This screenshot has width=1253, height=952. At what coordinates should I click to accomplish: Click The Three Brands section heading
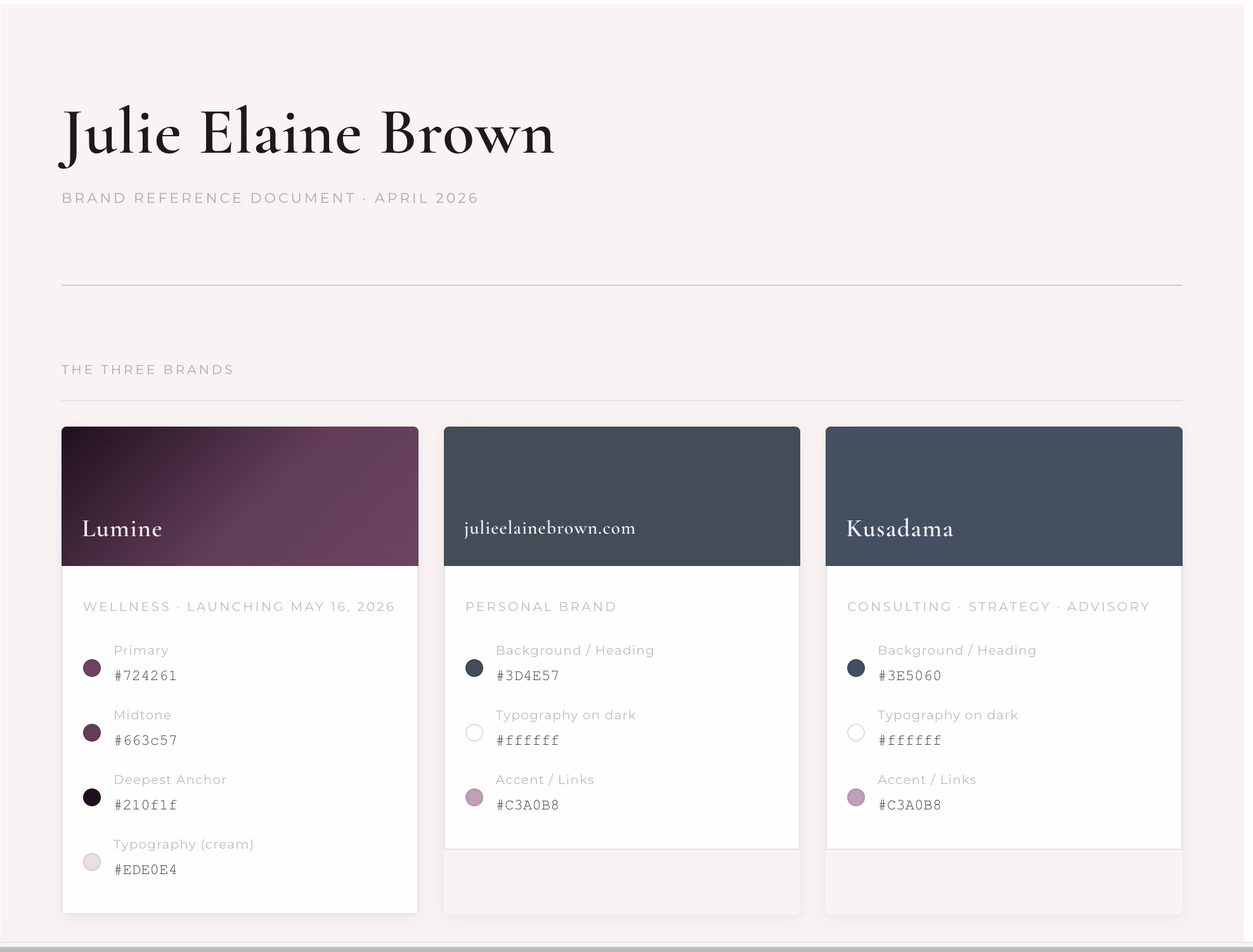[x=148, y=370]
